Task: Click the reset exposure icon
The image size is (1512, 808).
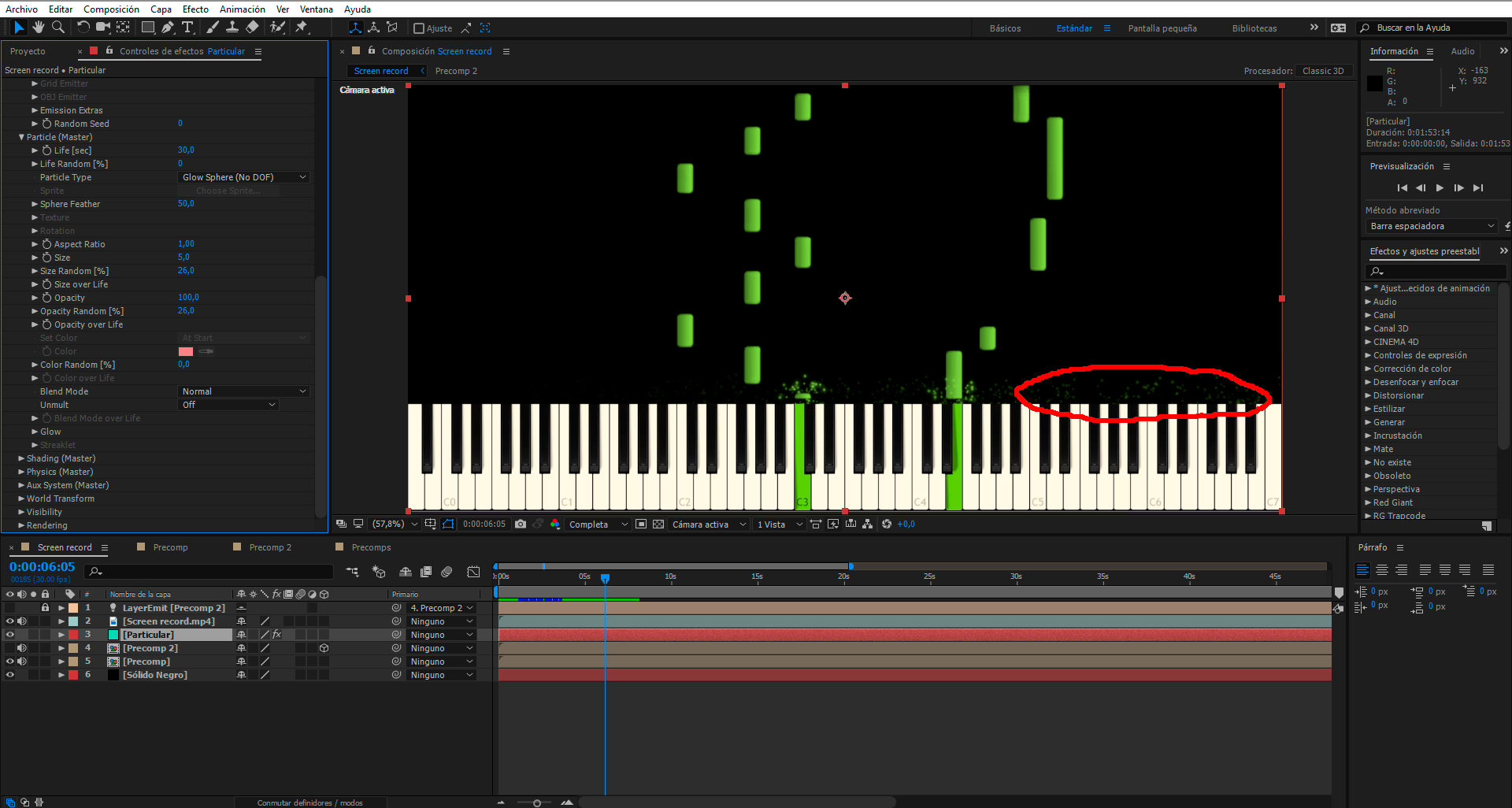Action: [887, 524]
